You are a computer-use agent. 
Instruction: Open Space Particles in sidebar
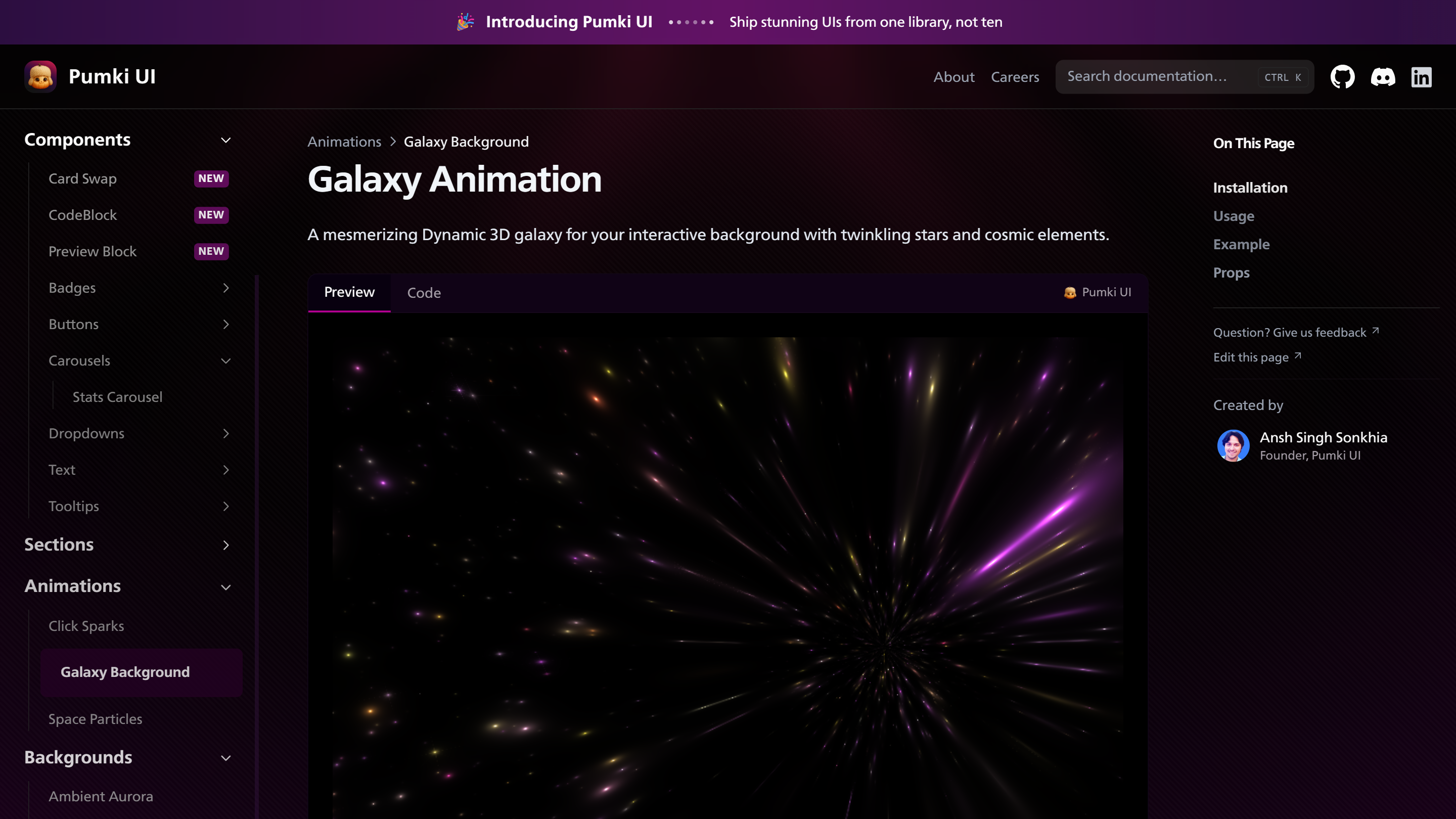(95, 719)
